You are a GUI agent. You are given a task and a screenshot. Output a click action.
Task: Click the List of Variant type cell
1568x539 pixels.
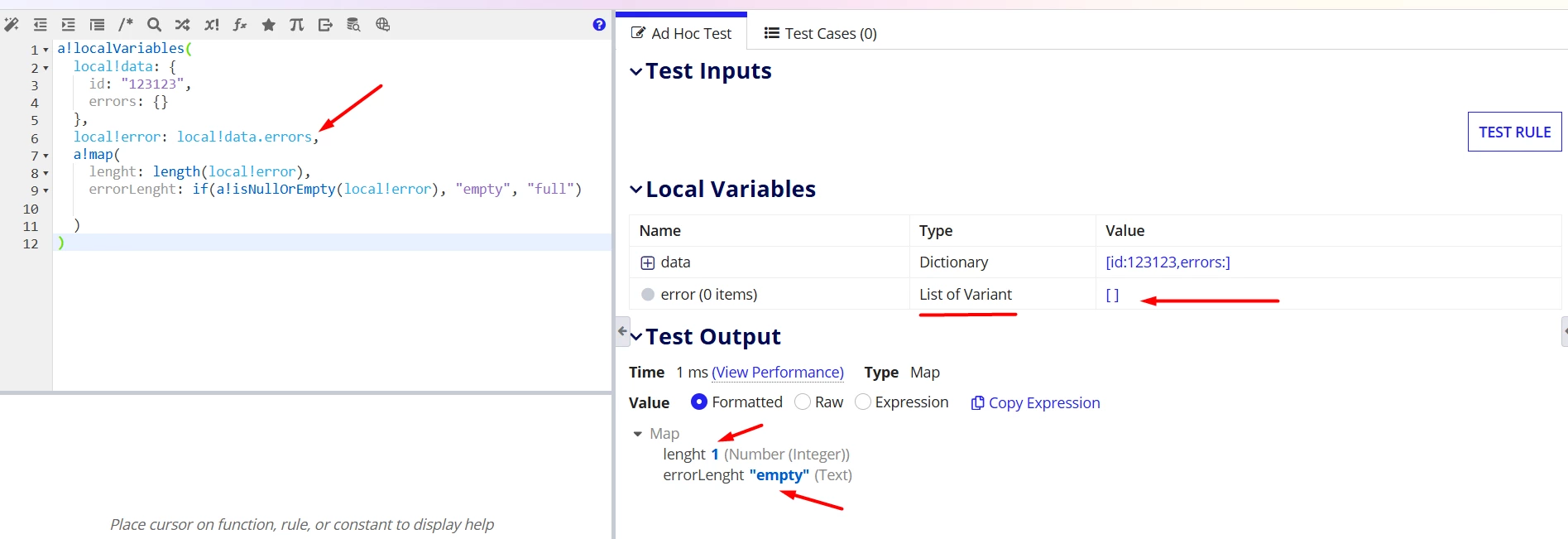click(x=966, y=295)
